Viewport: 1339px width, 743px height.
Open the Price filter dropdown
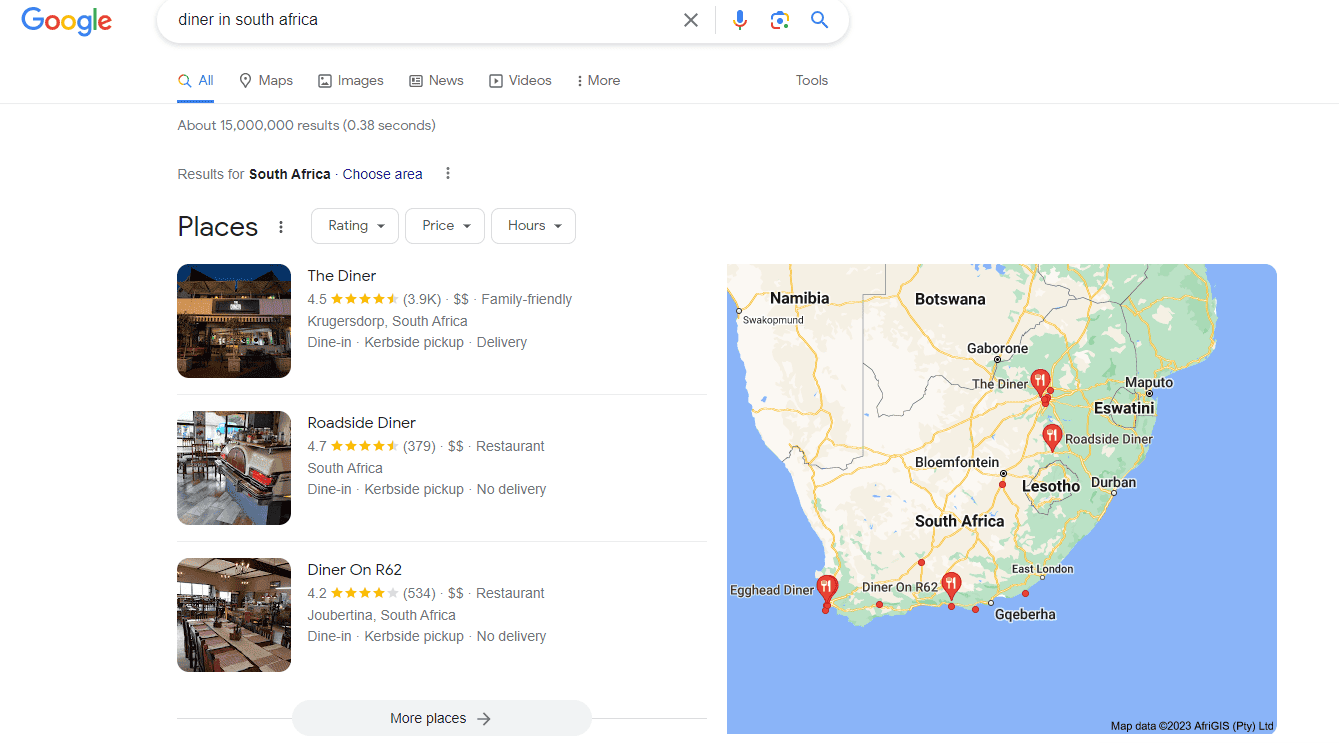444,225
